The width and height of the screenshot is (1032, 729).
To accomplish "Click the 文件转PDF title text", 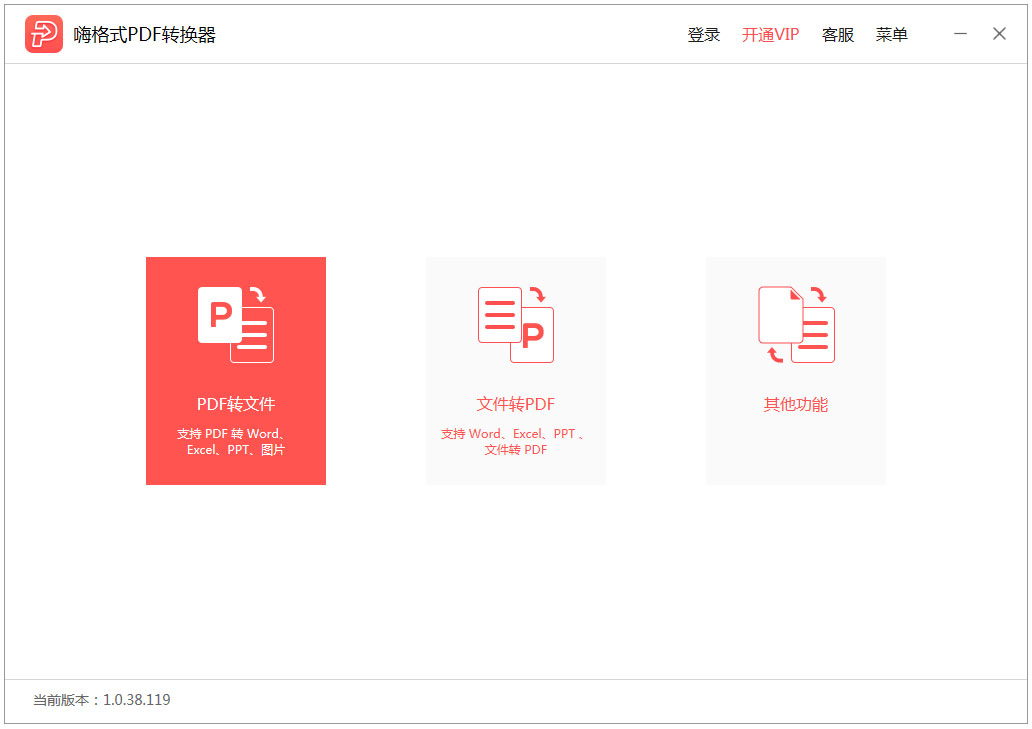I will point(515,406).
